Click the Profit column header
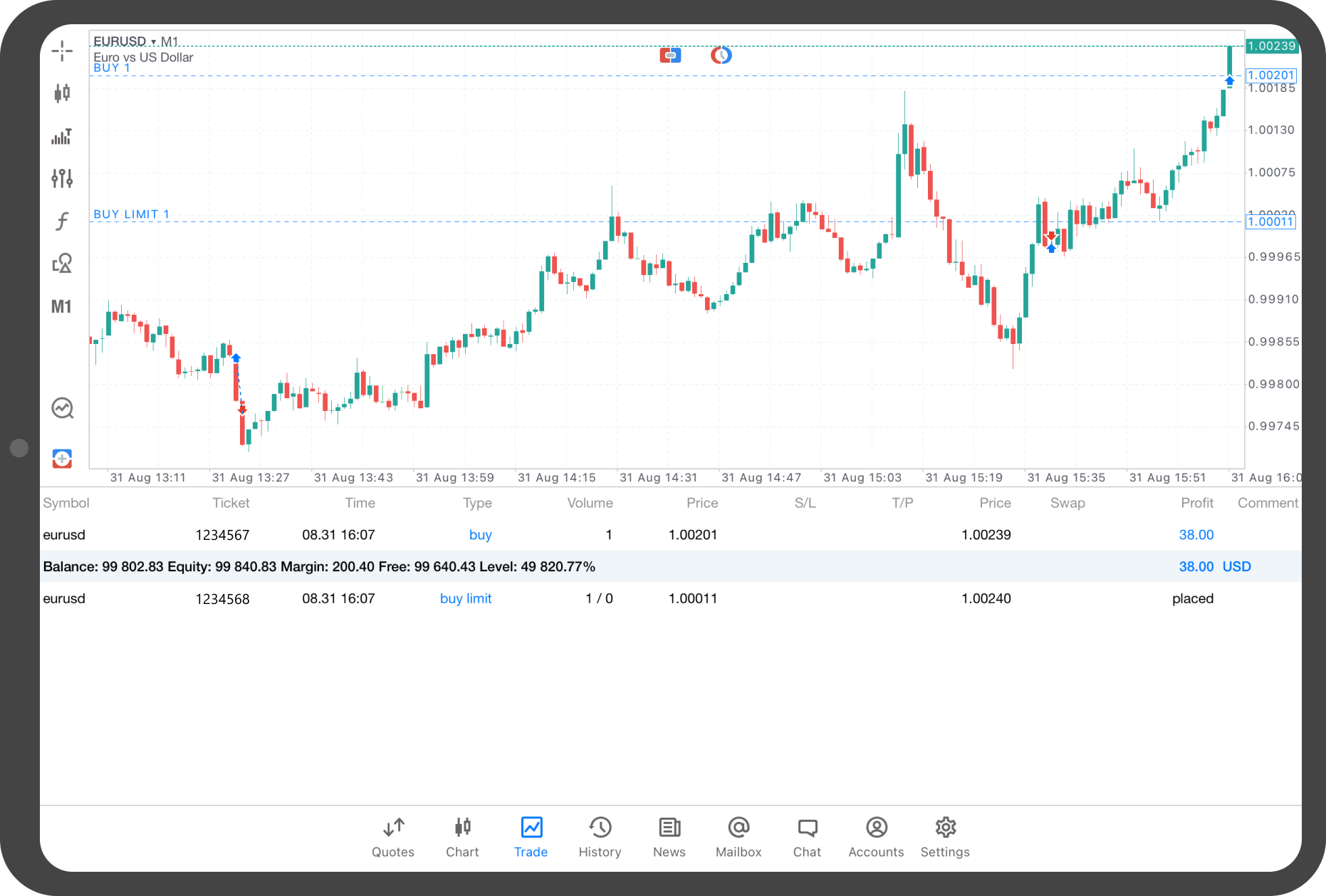The height and width of the screenshot is (896, 1326). coord(1196,503)
